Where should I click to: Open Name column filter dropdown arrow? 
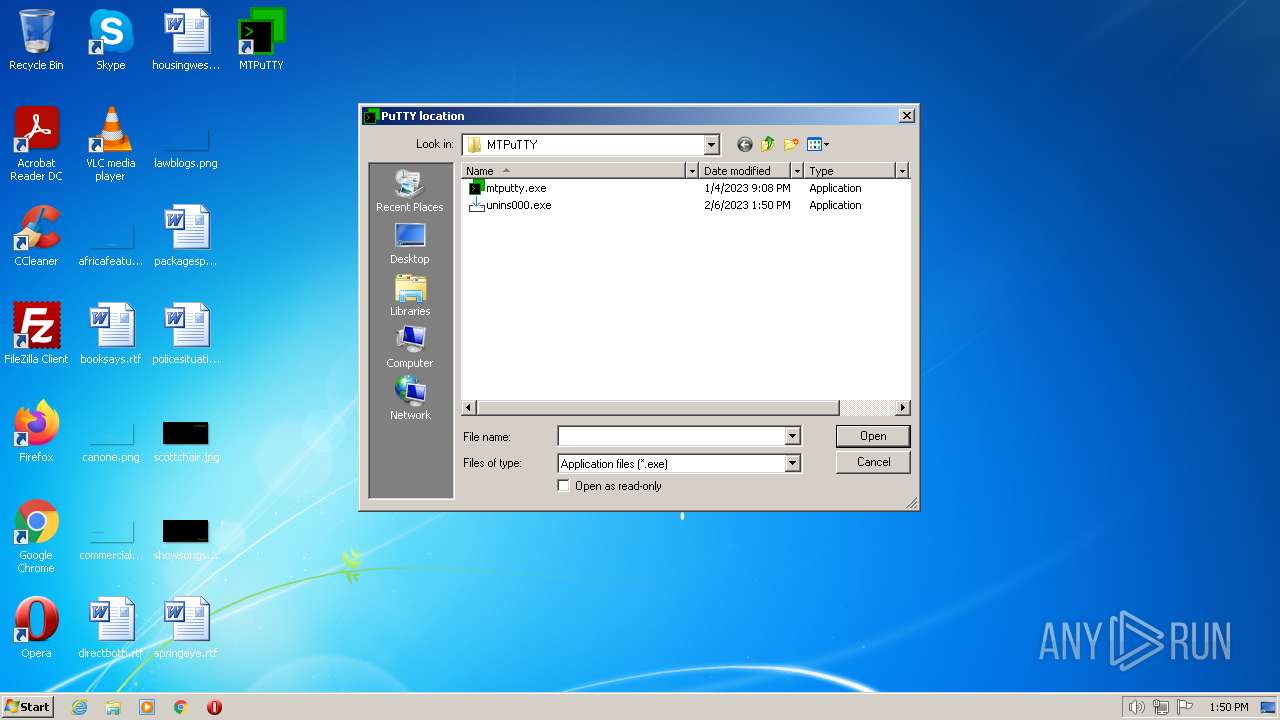click(x=691, y=171)
